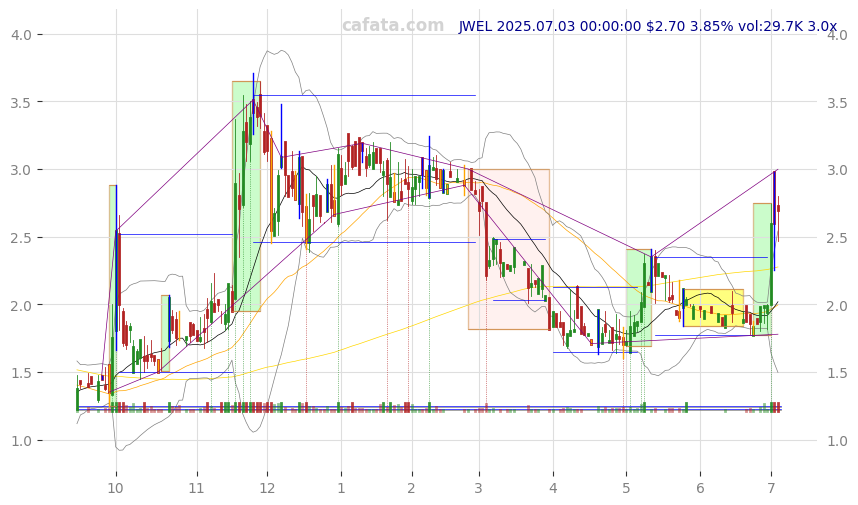
Task: Click the 2.0 label on the right axis
Action: (837, 305)
